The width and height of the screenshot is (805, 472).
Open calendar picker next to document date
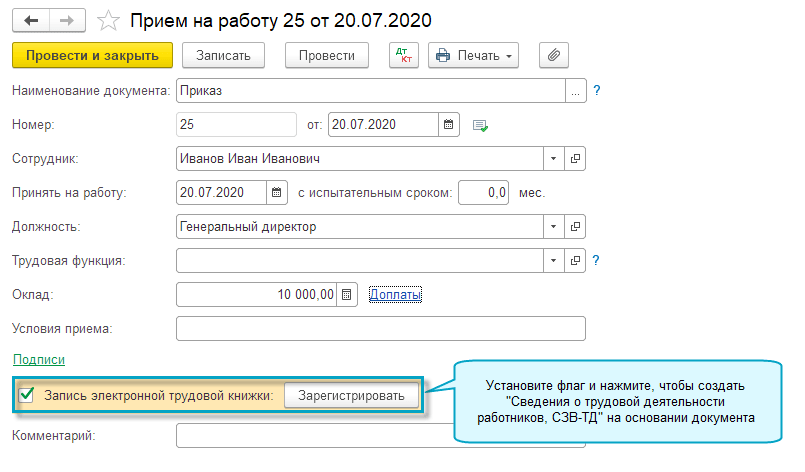449,125
